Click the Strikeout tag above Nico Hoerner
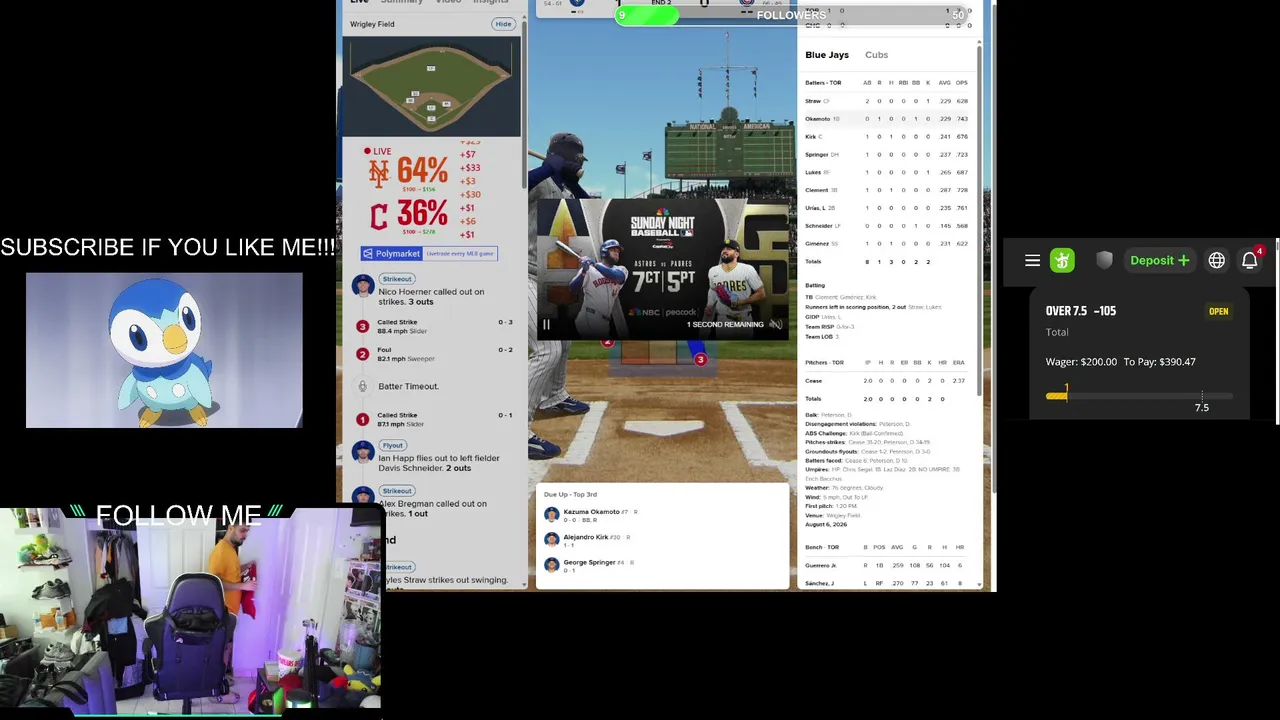This screenshot has height=720, width=1280. point(397,279)
